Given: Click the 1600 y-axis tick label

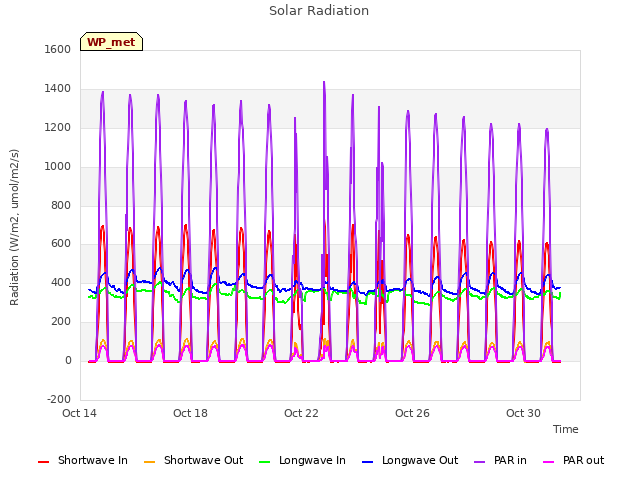Looking at the screenshot, I should pos(58,49).
